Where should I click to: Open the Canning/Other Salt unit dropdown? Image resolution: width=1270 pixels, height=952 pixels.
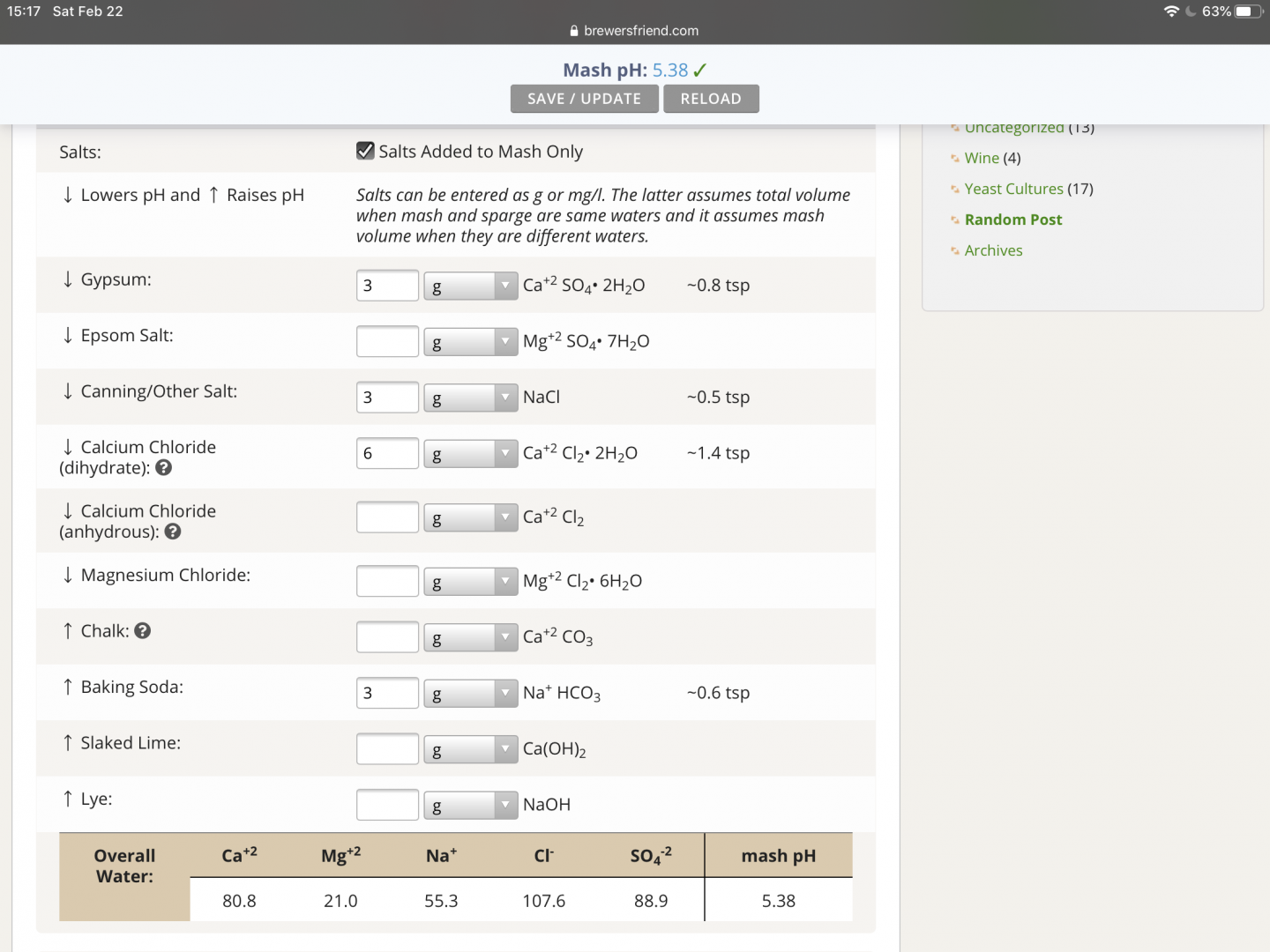pos(471,398)
